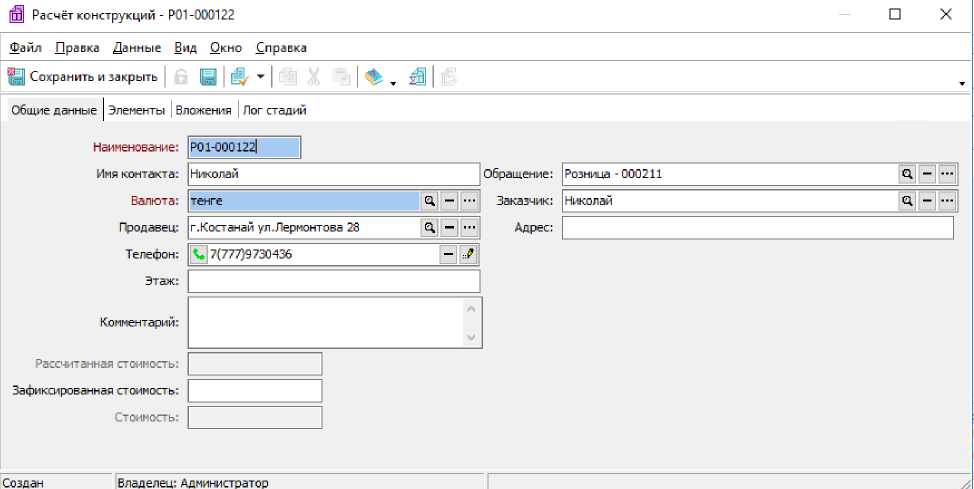This screenshot has width=974, height=489.
Task: Click the disabled copy icon
Action: [288, 77]
